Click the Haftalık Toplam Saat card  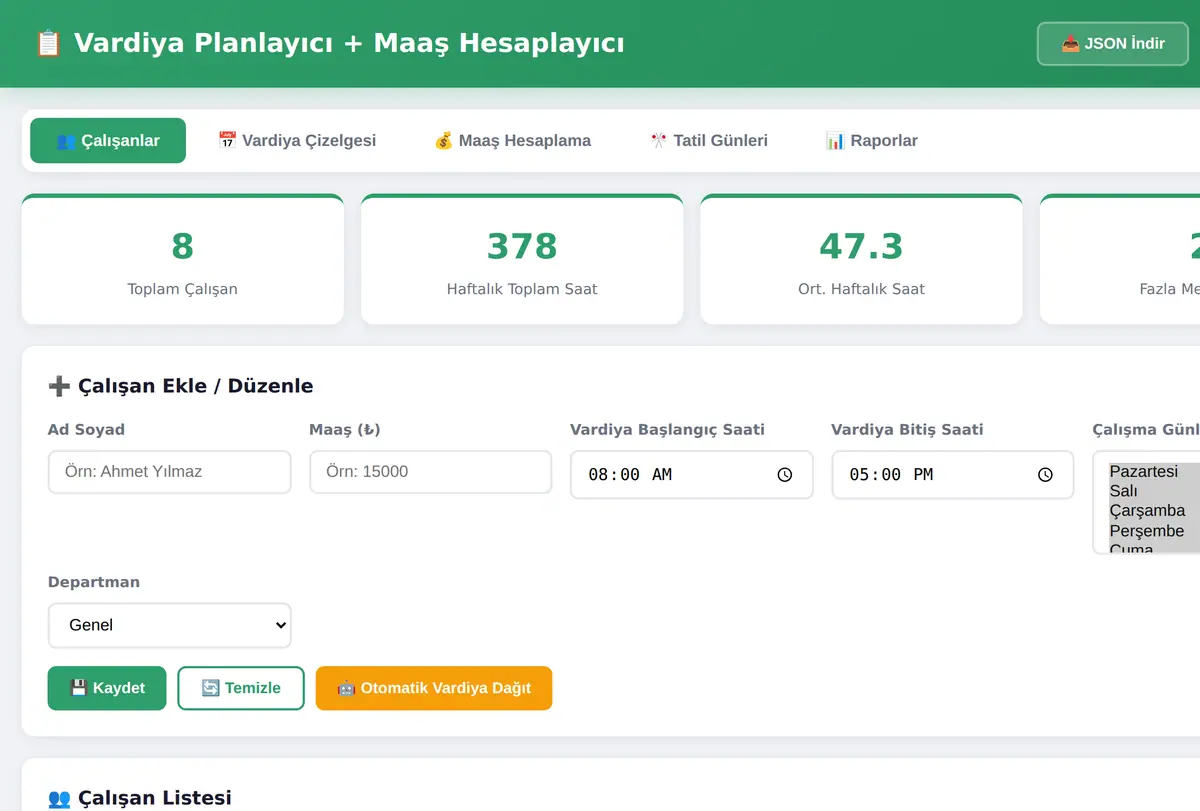(522, 259)
